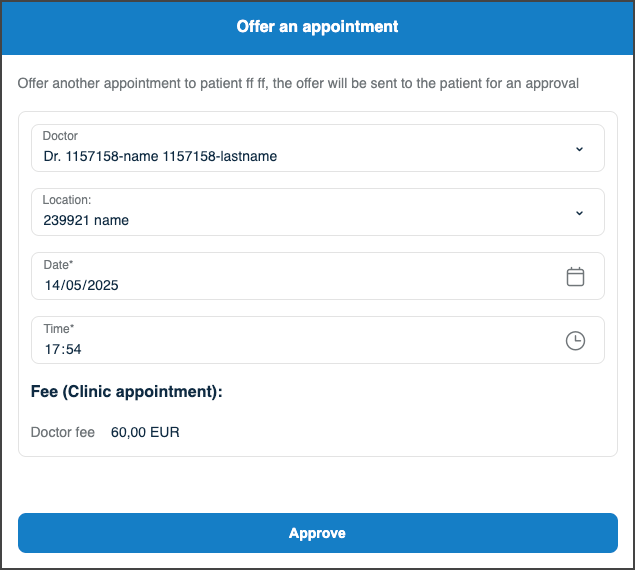Image resolution: width=635 pixels, height=570 pixels.
Task: Click the 'Offer an appointment' header title
Action: pos(317,27)
